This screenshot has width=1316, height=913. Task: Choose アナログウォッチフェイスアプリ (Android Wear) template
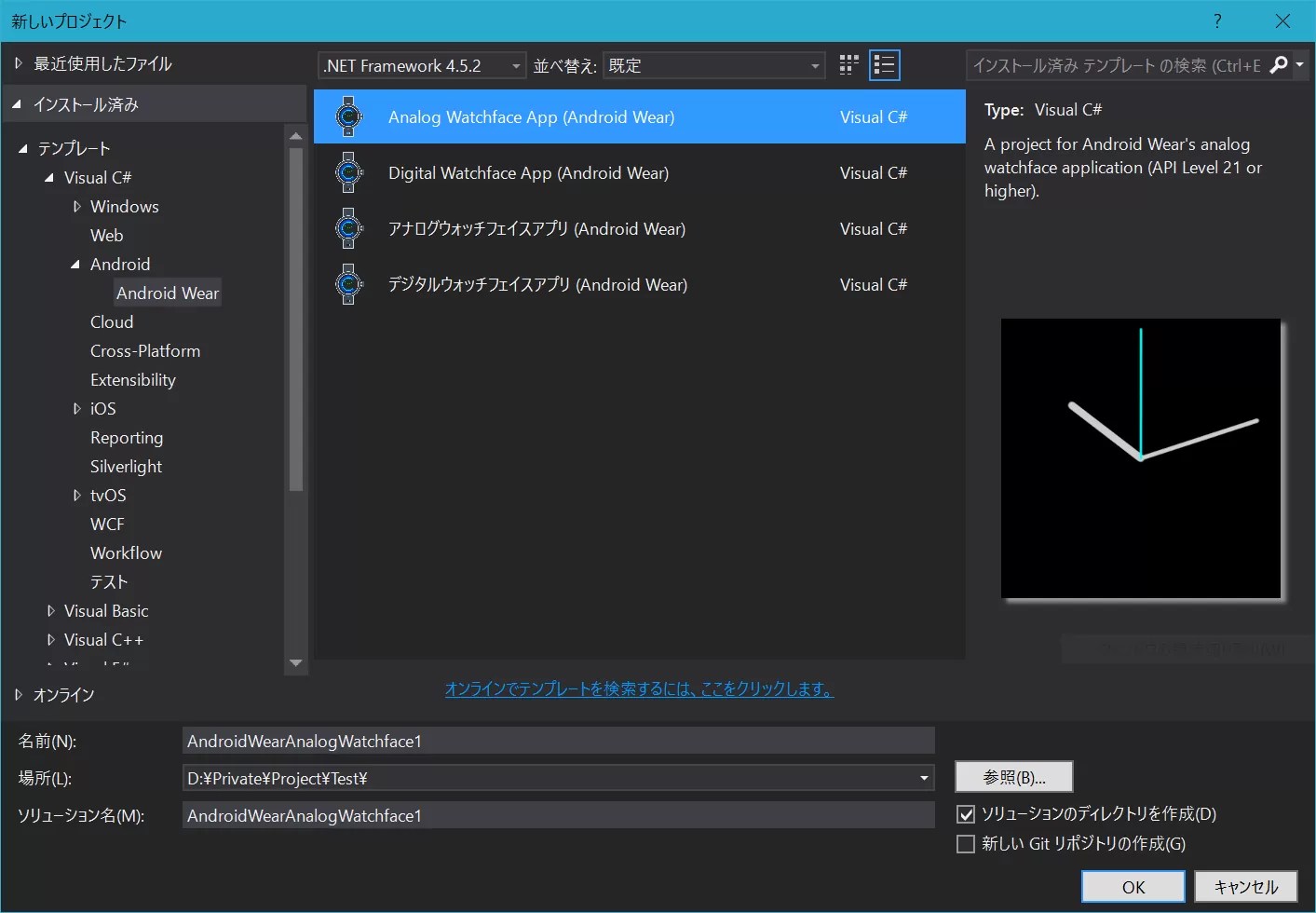pos(639,228)
